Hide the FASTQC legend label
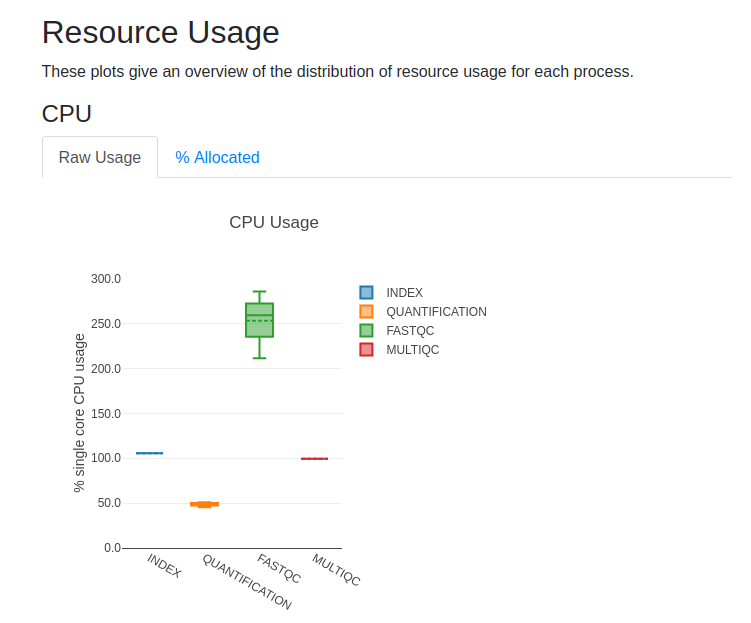Image resolution: width=751 pixels, height=623 pixels. tap(410, 331)
